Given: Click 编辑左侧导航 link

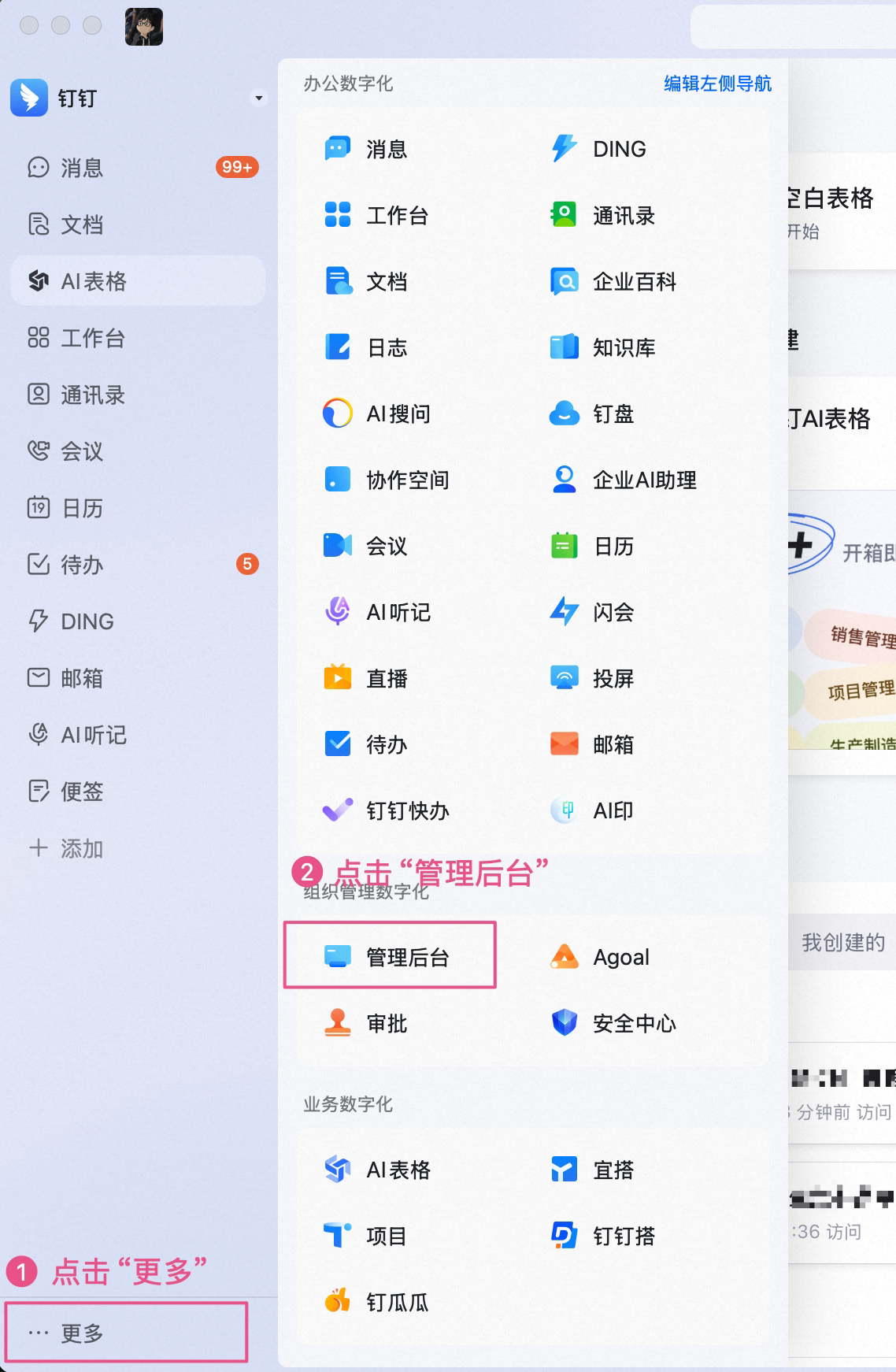Looking at the screenshot, I should (717, 83).
